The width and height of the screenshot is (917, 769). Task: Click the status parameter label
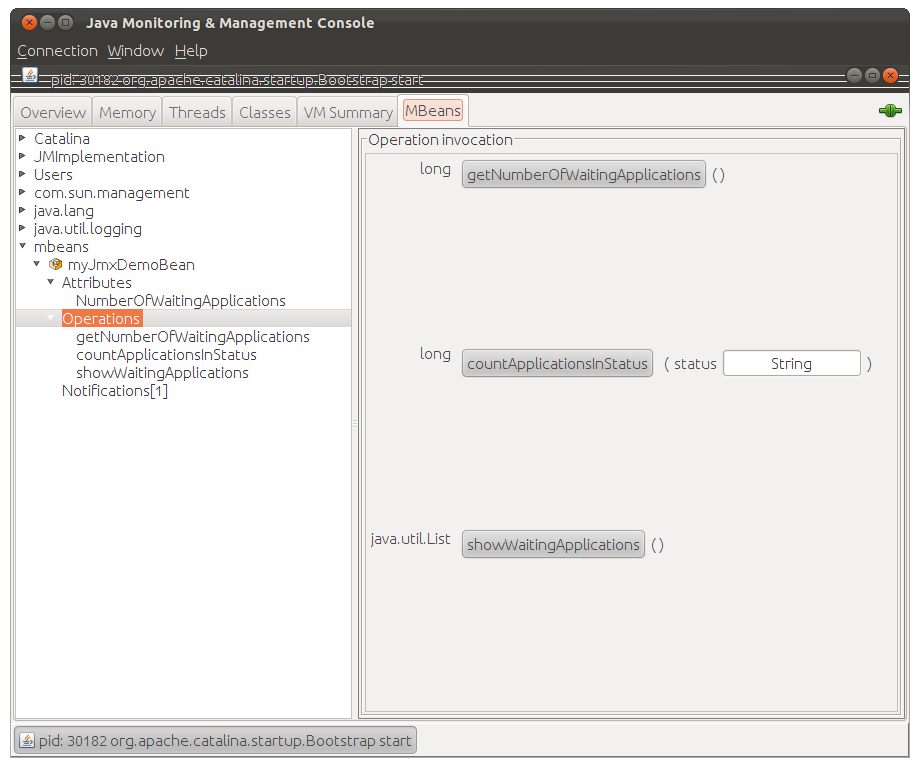[695, 364]
